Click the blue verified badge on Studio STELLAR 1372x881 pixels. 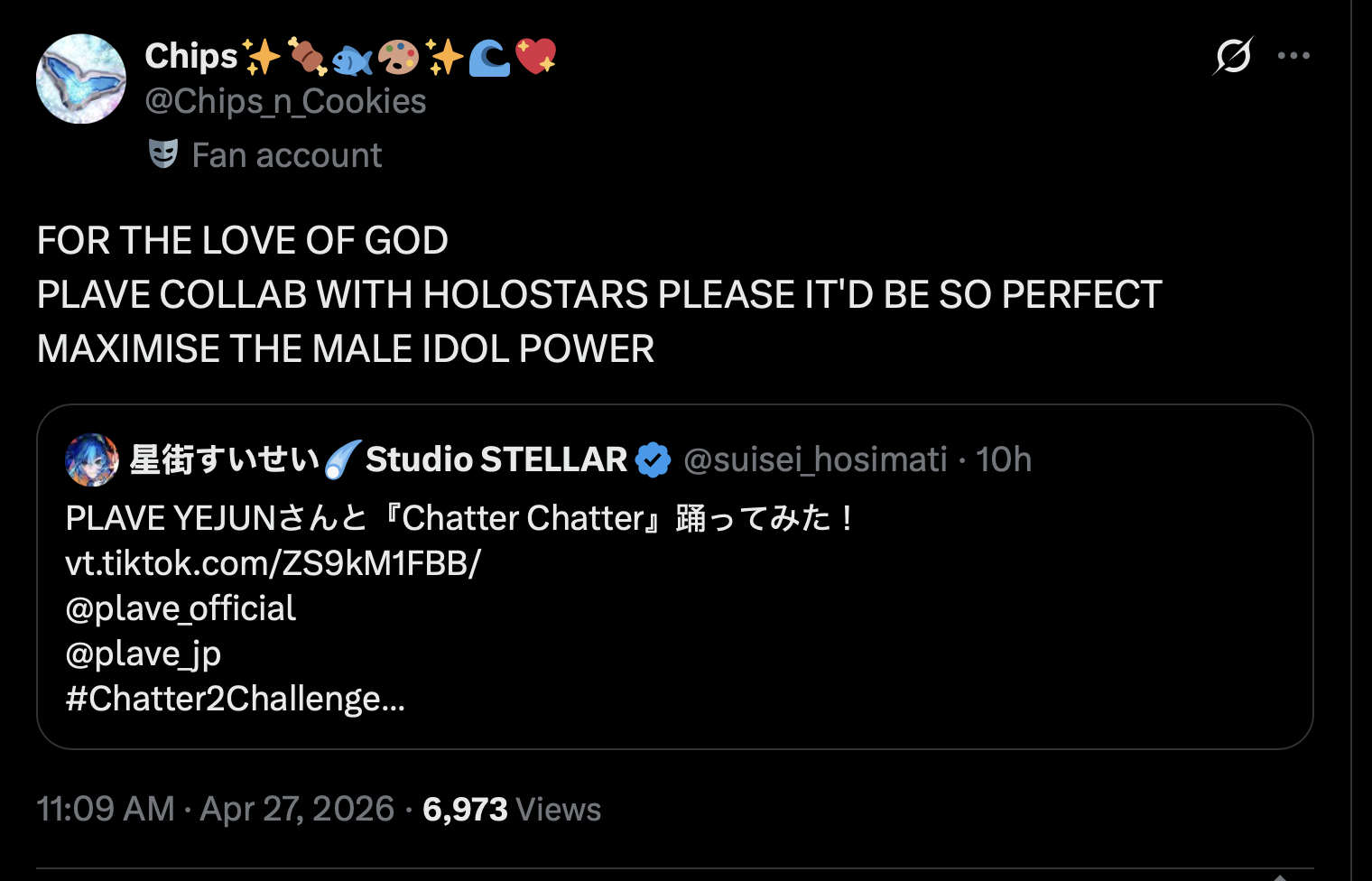click(653, 459)
